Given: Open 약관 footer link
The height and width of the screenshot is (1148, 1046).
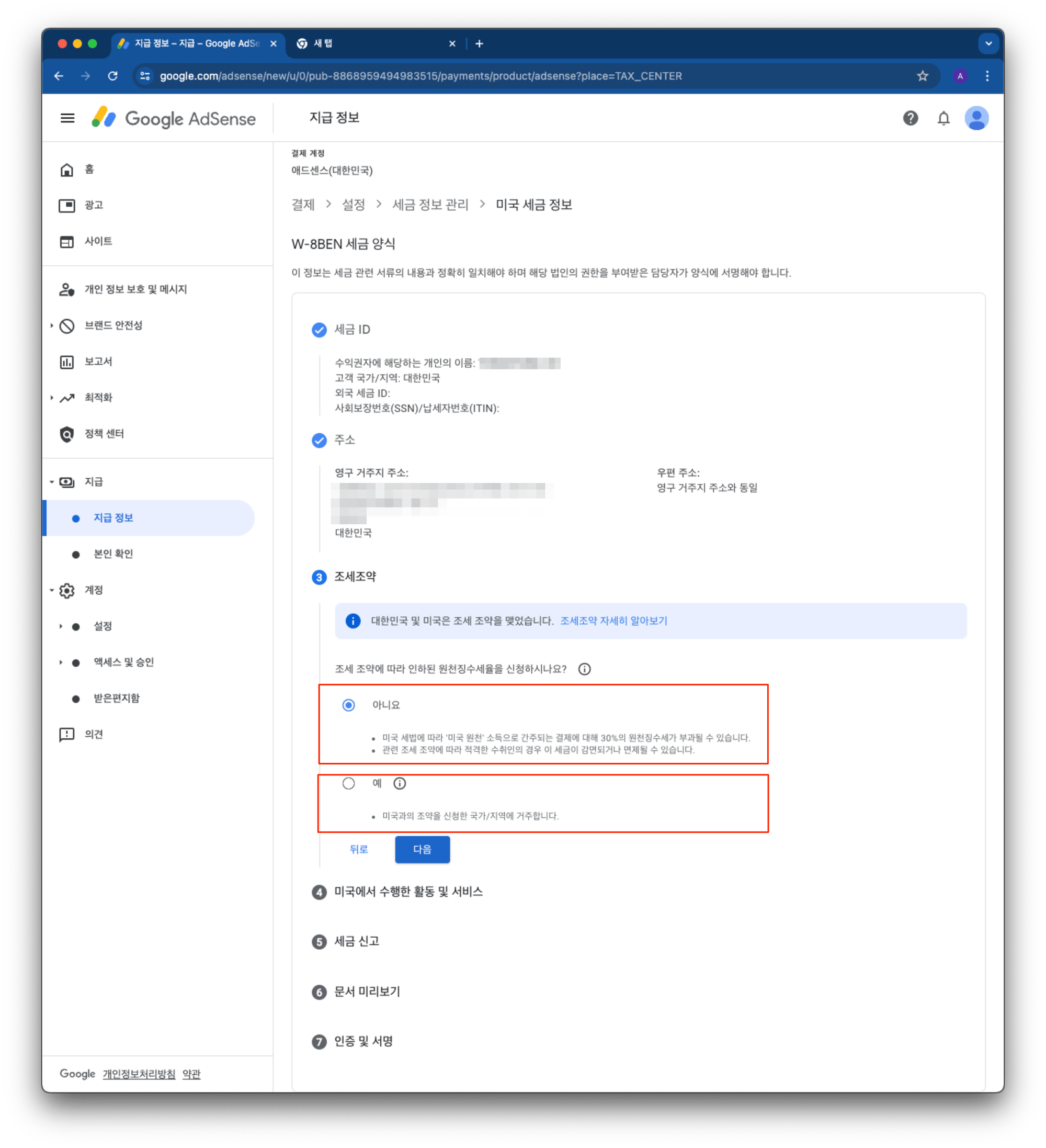Looking at the screenshot, I should click(x=191, y=1073).
